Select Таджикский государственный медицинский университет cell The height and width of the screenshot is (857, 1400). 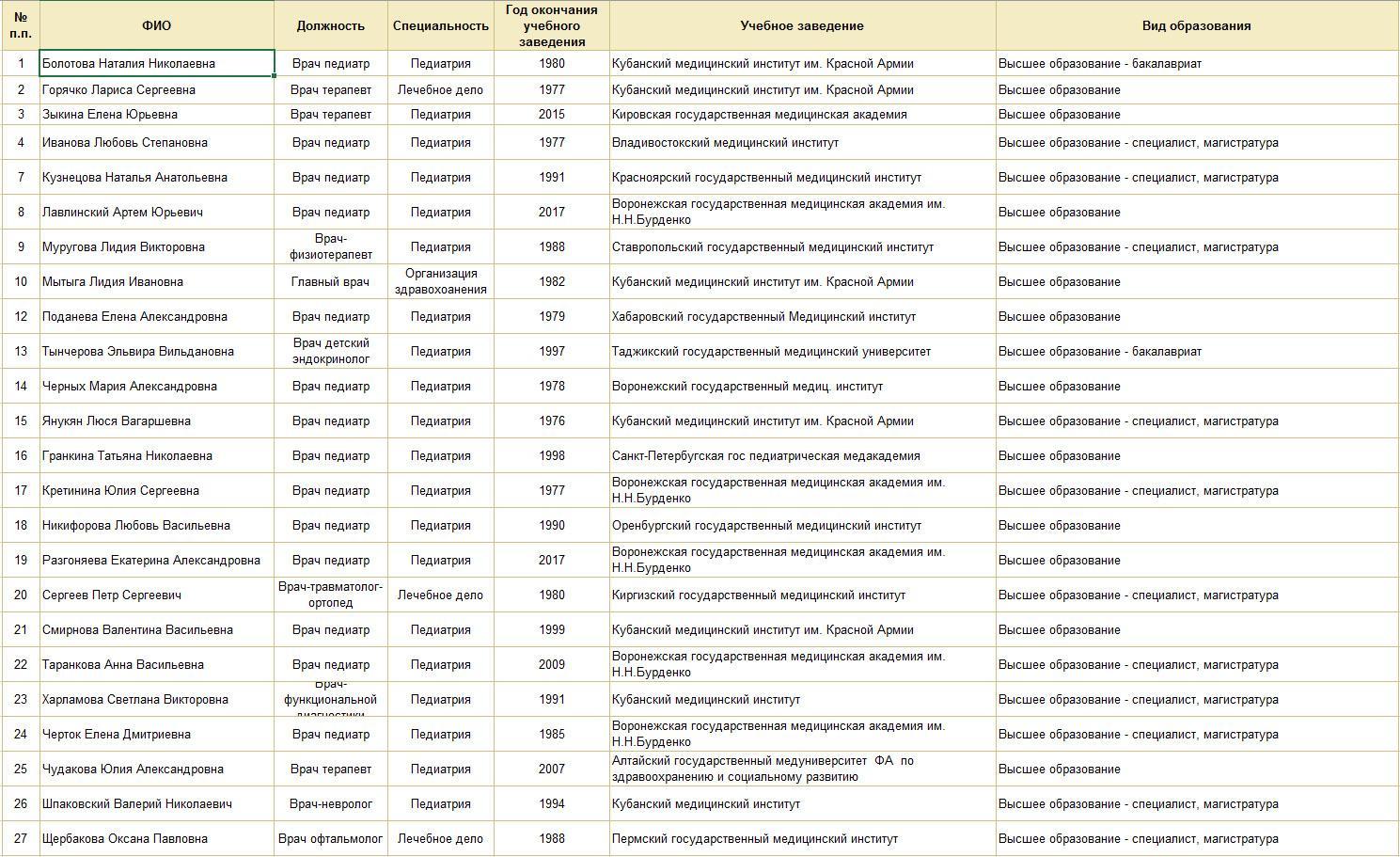pos(802,352)
